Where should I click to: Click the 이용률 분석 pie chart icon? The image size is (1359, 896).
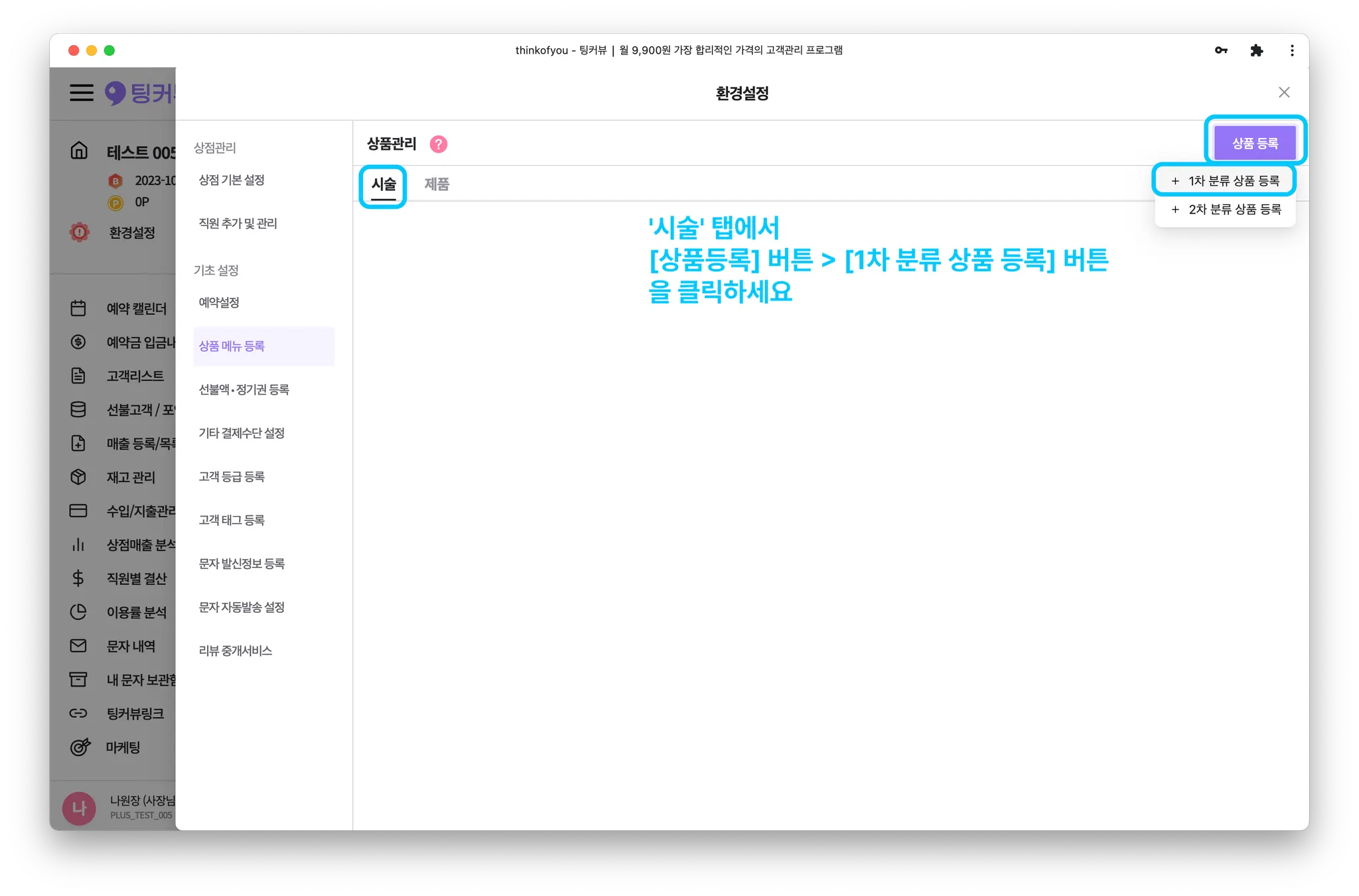pos(78,612)
